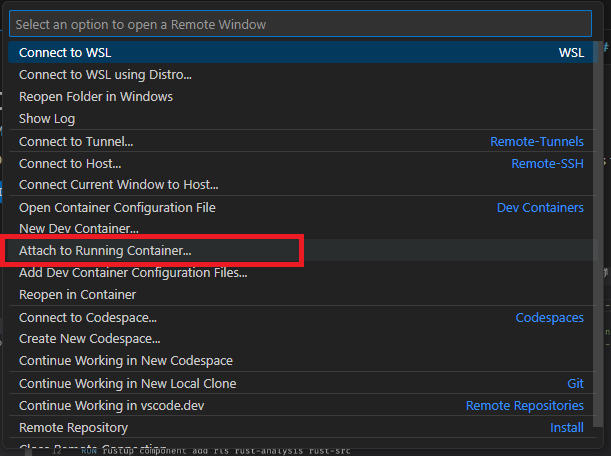Viewport: 611px width, 456px height.
Task: Click the Dev Containers group label
Action: click(x=540, y=207)
